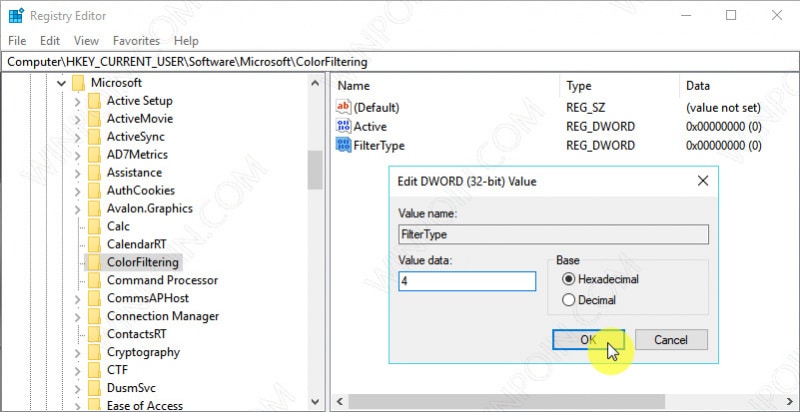Click the Assistance folder icon
Image resolution: width=800 pixels, height=412 pixels.
[94, 172]
